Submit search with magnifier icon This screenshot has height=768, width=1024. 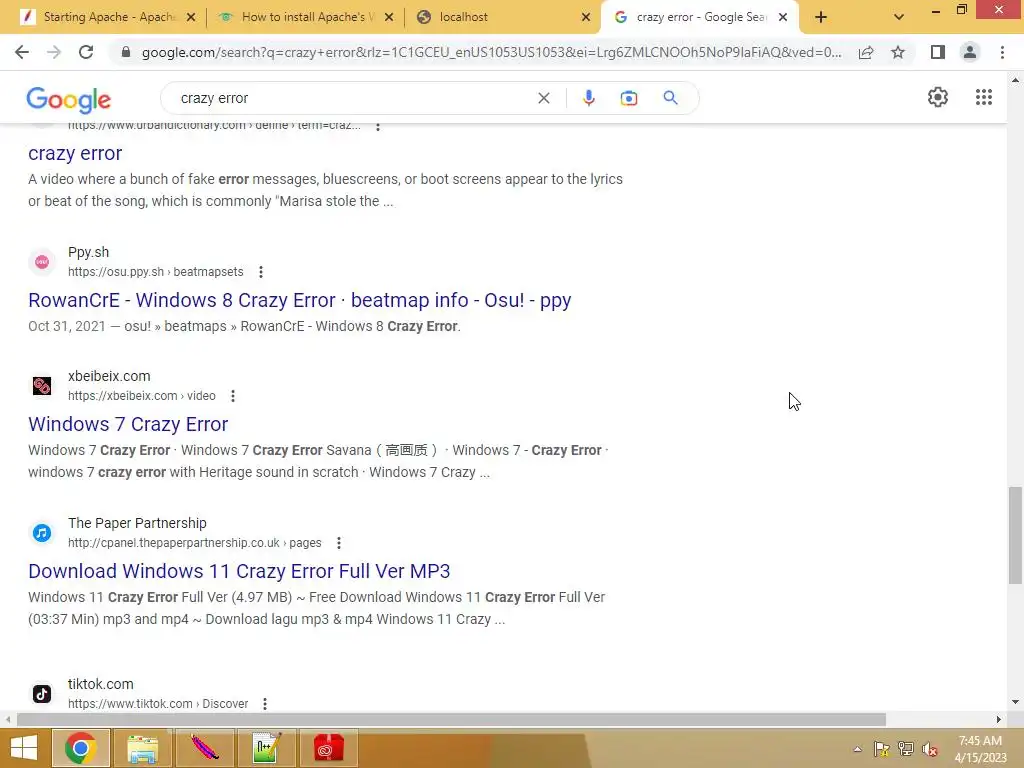click(x=670, y=98)
